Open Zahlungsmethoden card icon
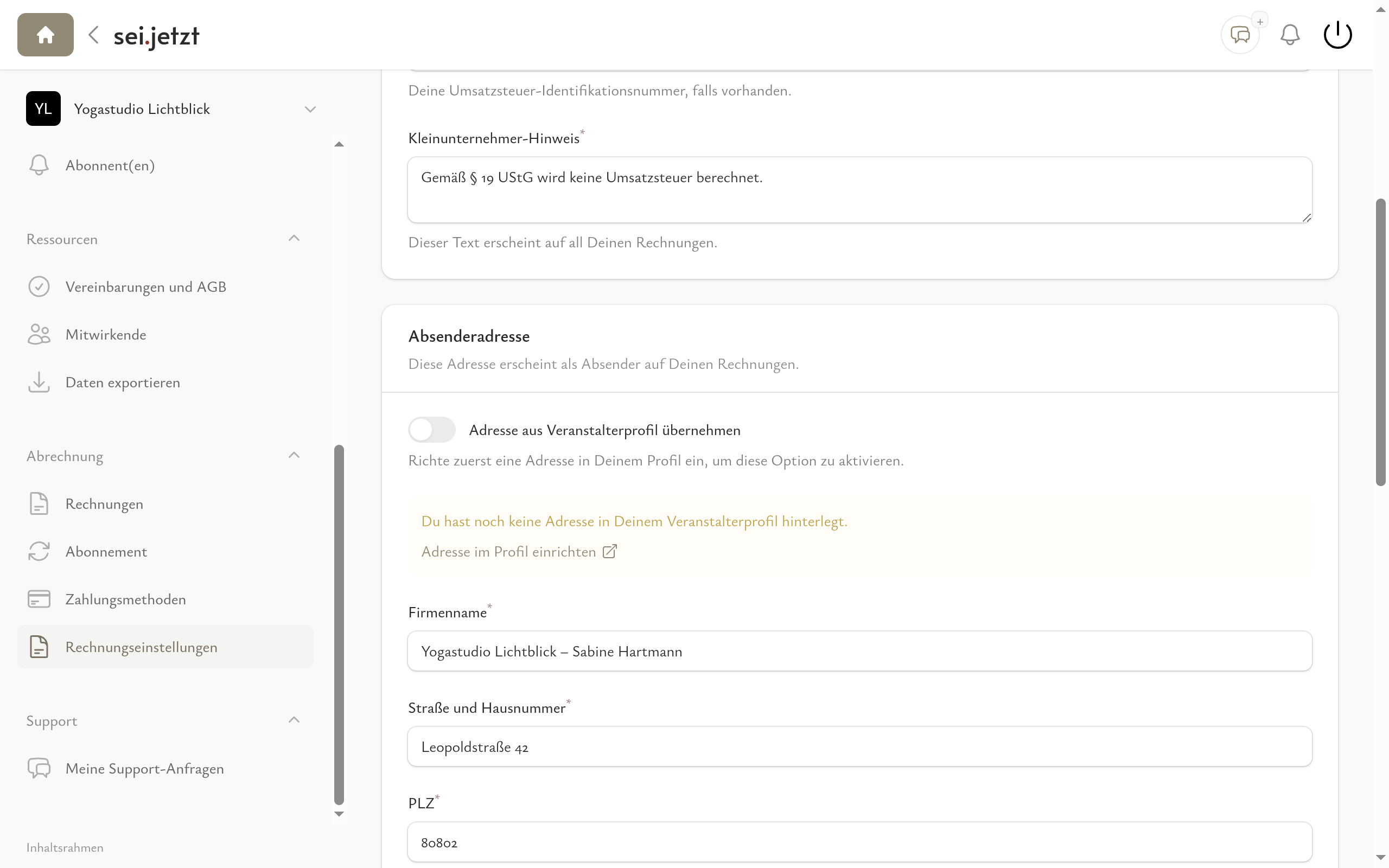Screen dimensions: 1389x868 [39, 599]
